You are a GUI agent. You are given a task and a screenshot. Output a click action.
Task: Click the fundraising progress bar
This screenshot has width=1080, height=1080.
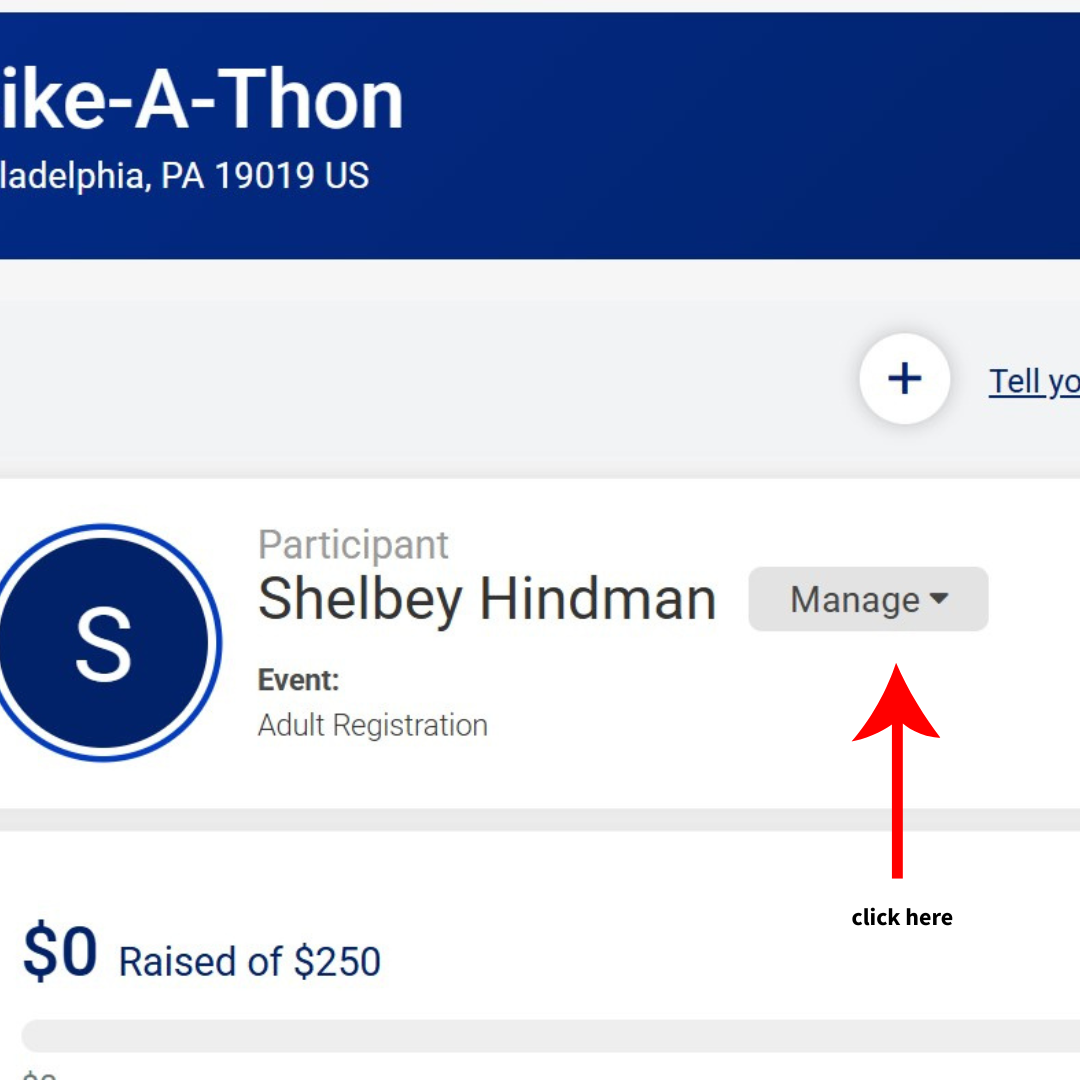(550, 1035)
